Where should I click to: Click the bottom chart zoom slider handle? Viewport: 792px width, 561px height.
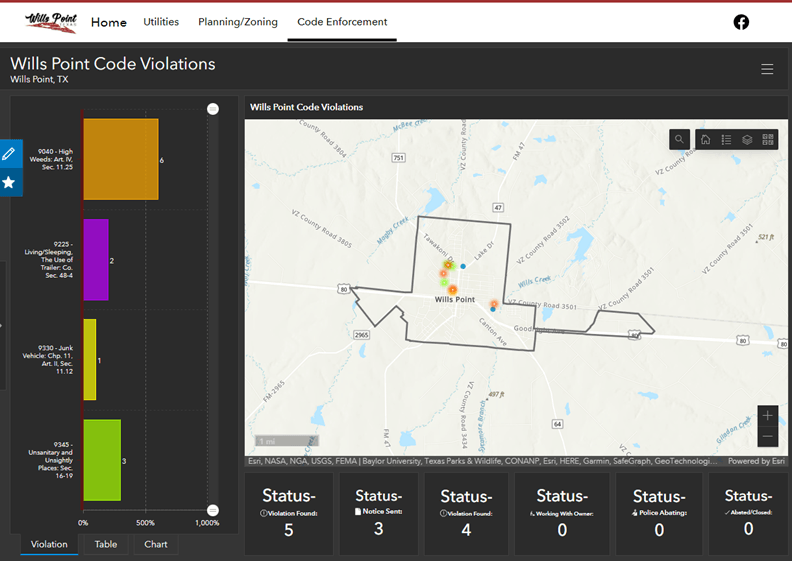(213, 510)
